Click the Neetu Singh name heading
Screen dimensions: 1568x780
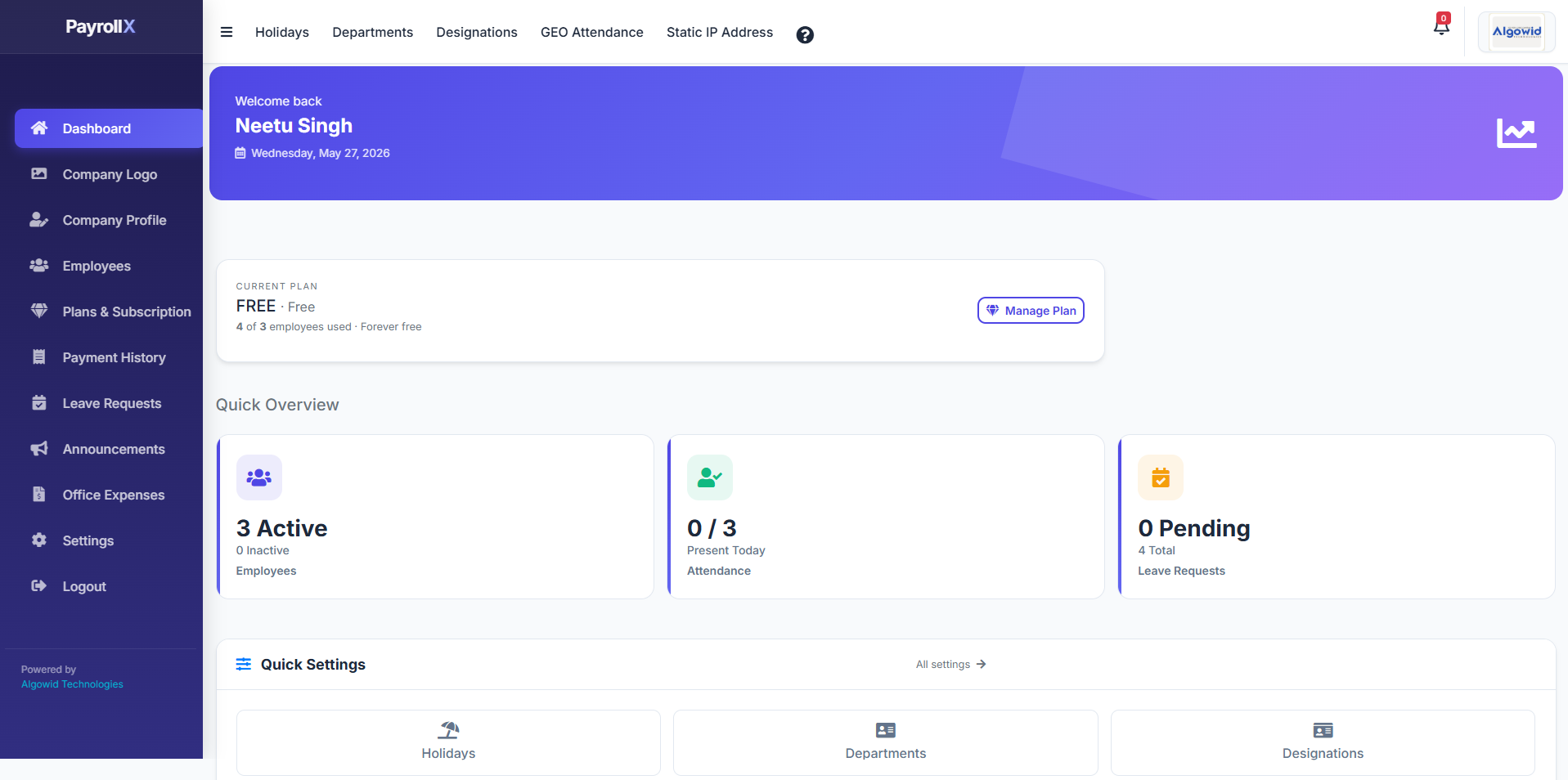pyautogui.click(x=294, y=125)
